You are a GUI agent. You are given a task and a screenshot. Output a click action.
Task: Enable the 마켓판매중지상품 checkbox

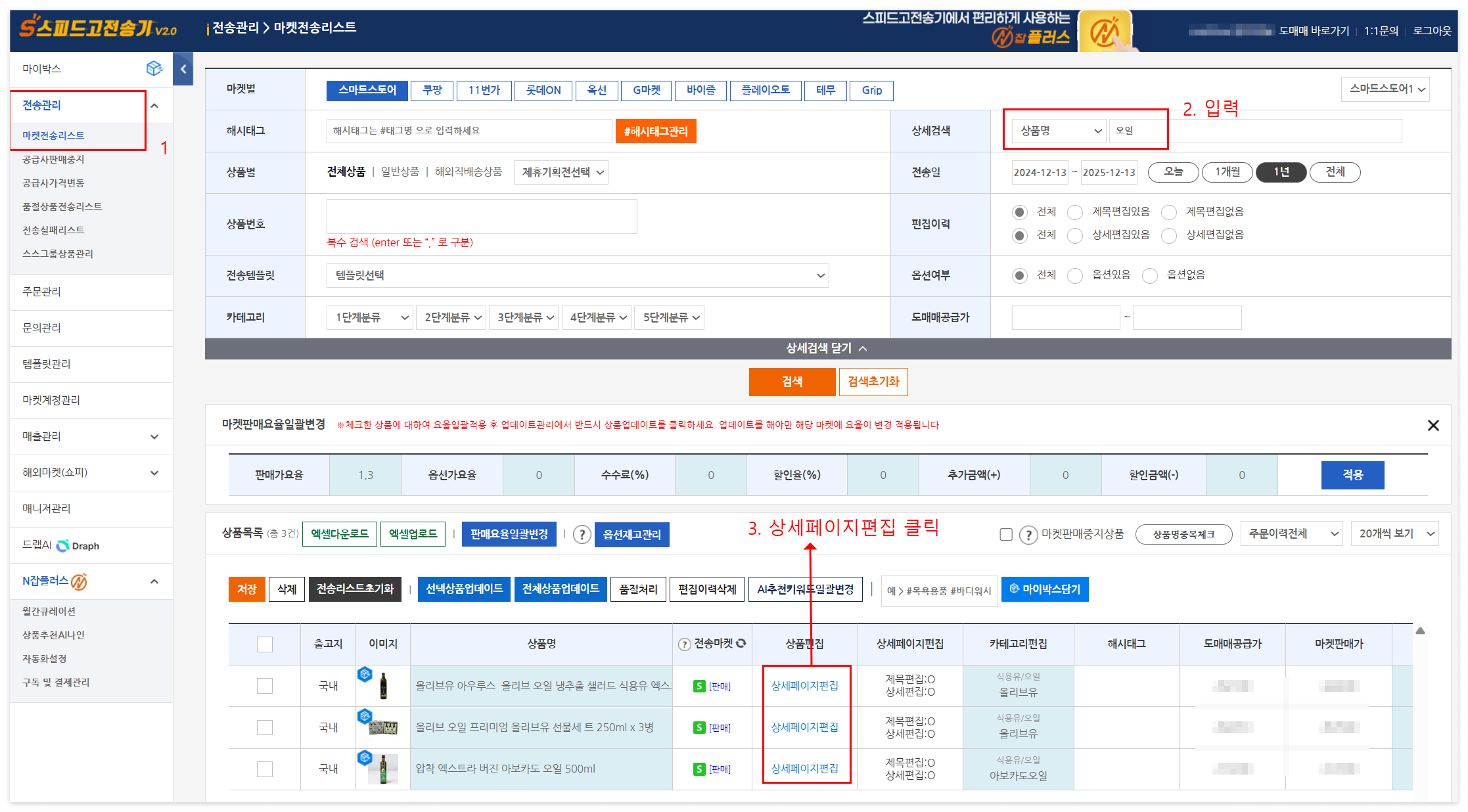pos(1006,534)
